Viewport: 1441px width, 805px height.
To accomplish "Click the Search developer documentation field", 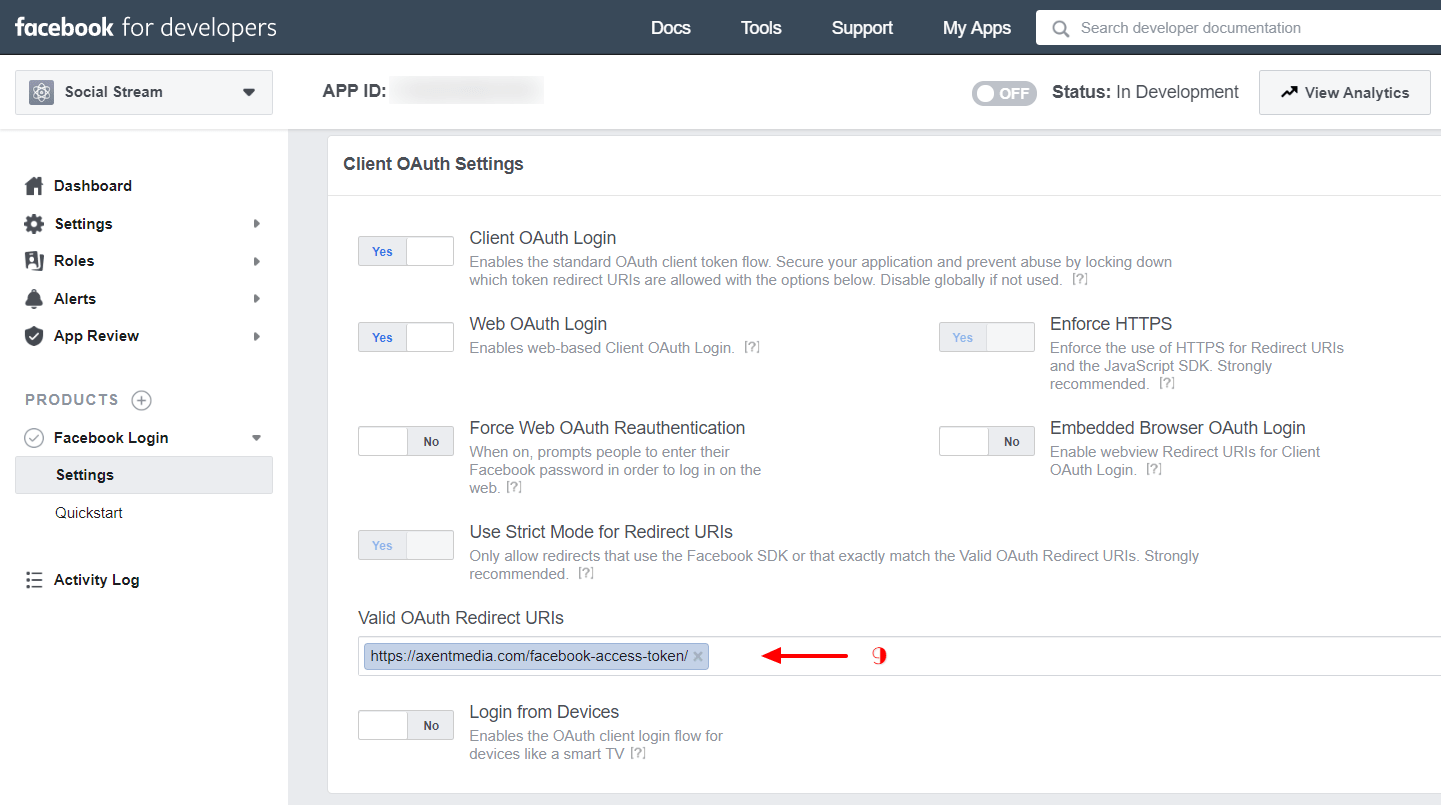I will pyautogui.click(x=1240, y=28).
